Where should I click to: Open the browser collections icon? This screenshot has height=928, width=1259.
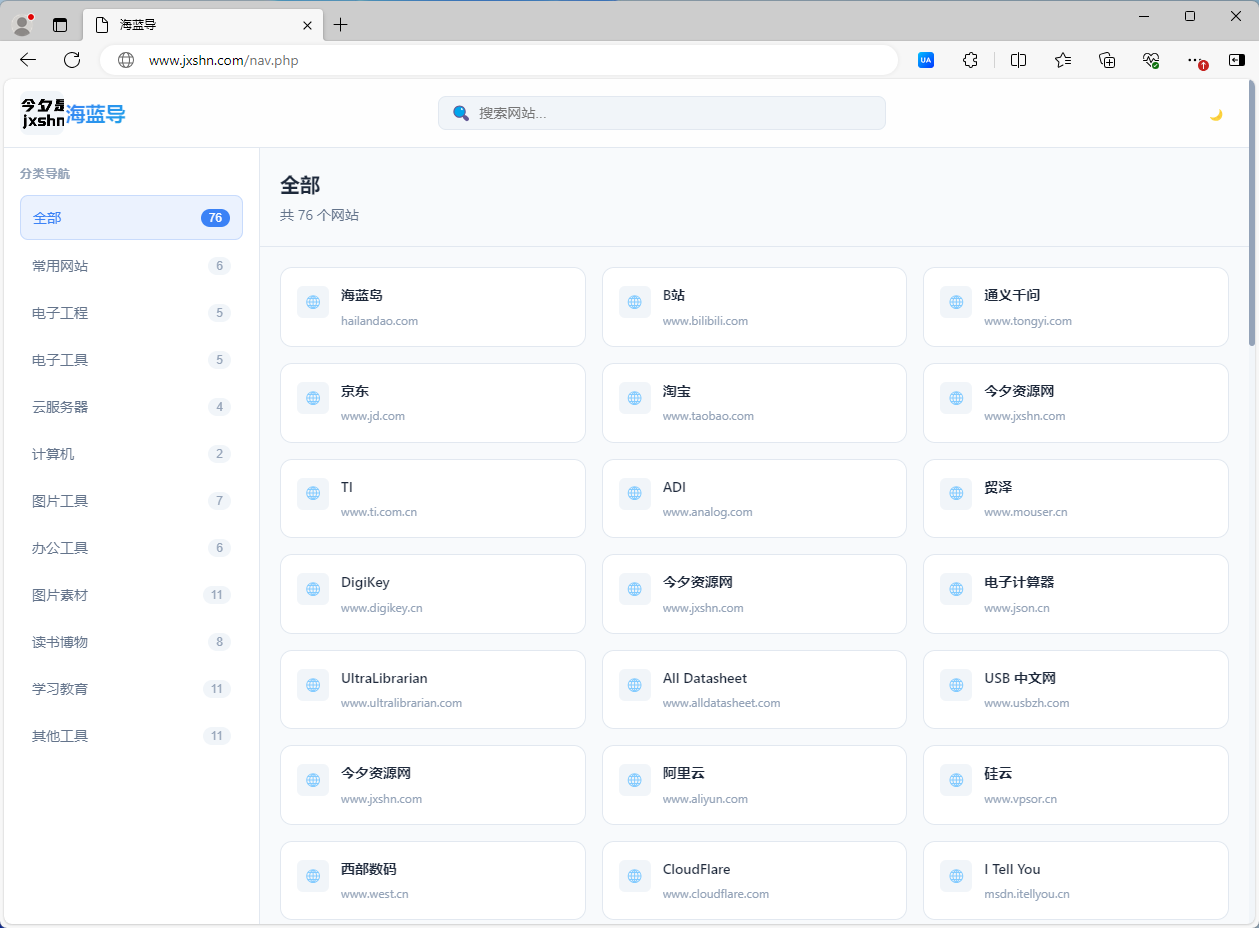1107,60
